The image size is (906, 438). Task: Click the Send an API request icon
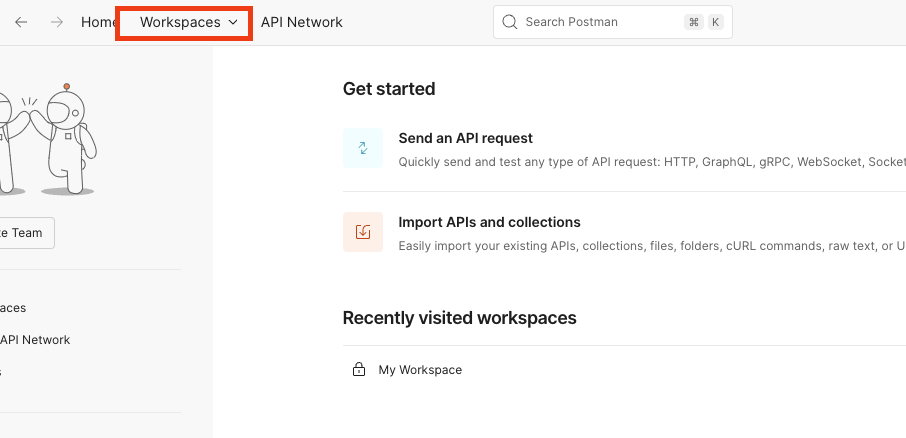[x=363, y=148]
